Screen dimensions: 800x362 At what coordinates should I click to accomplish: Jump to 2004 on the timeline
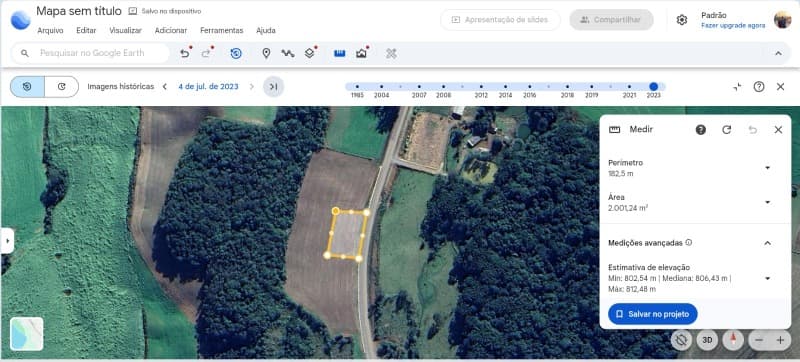(x=382, y=87)
